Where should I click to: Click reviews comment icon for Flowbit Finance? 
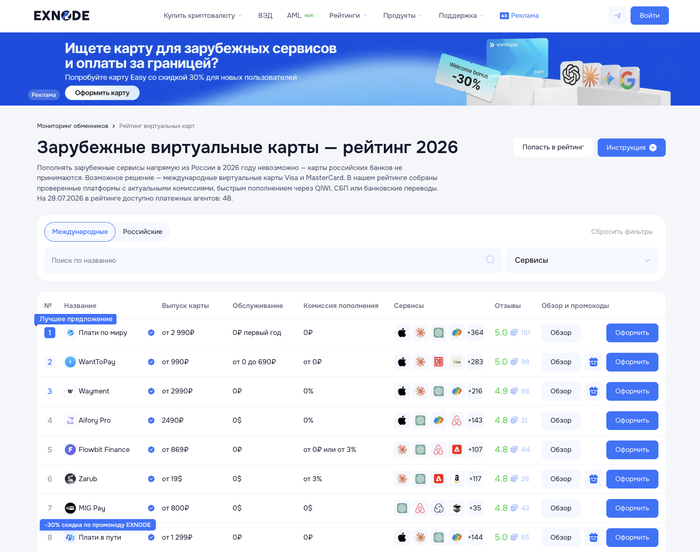pos(514,450)
